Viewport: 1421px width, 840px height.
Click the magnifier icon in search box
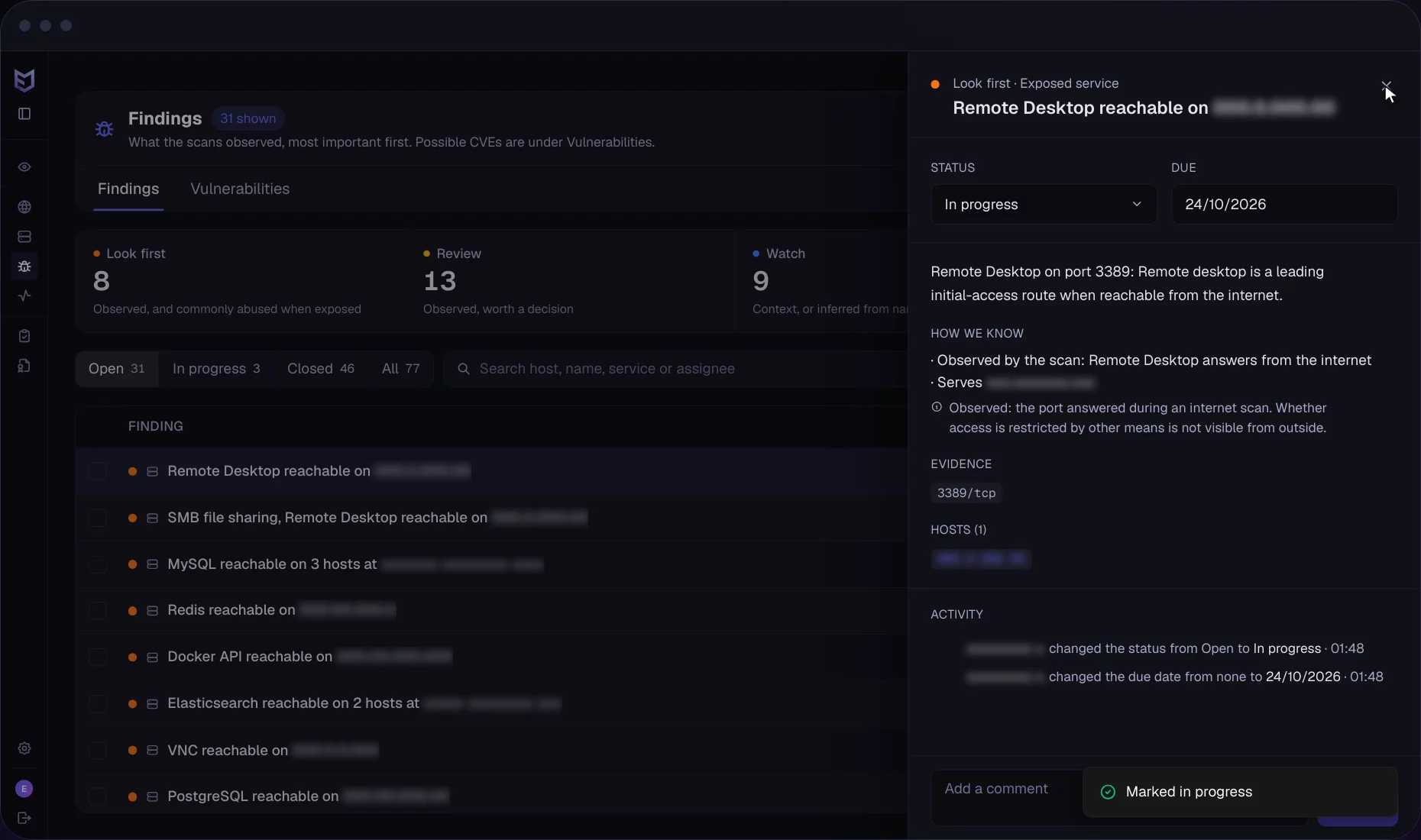point(463,369)
